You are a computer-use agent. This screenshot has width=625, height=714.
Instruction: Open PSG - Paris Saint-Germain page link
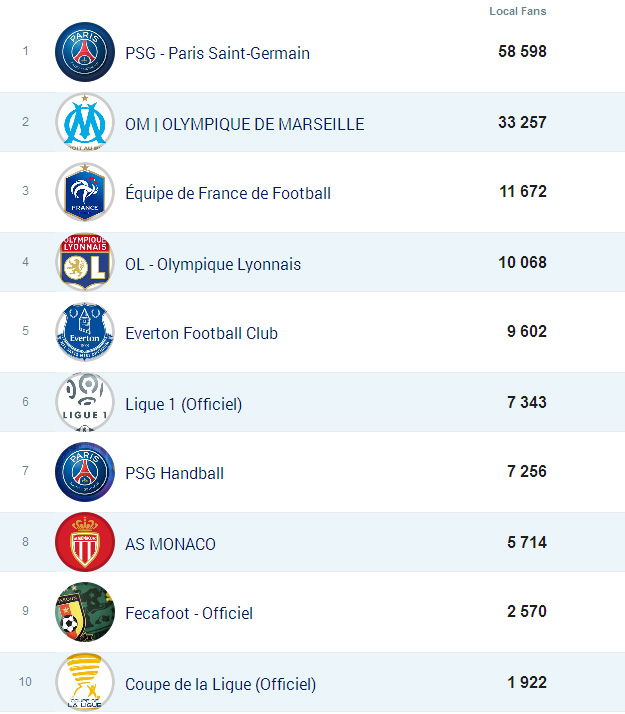click(x=217, y=53)
